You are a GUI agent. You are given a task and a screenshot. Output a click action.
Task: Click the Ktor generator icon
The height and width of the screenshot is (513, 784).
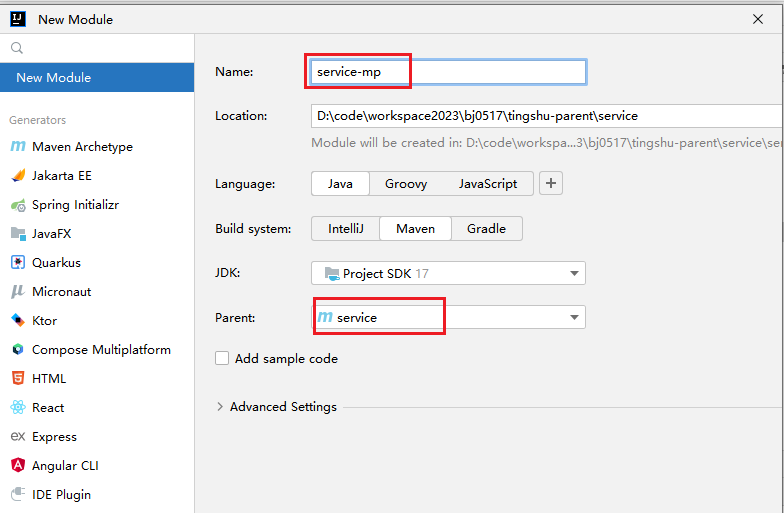pyautogui.click(x=18, y=320)
